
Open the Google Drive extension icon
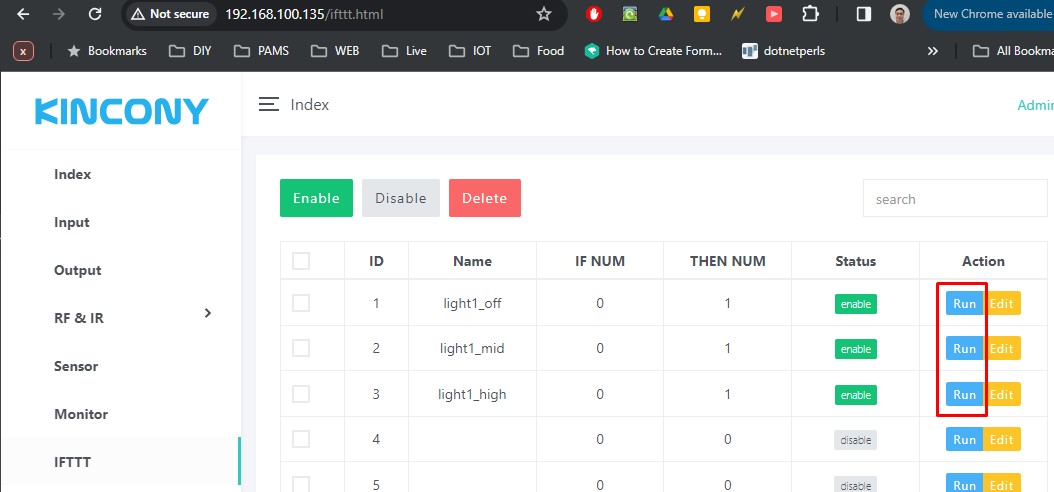(666, 14)
